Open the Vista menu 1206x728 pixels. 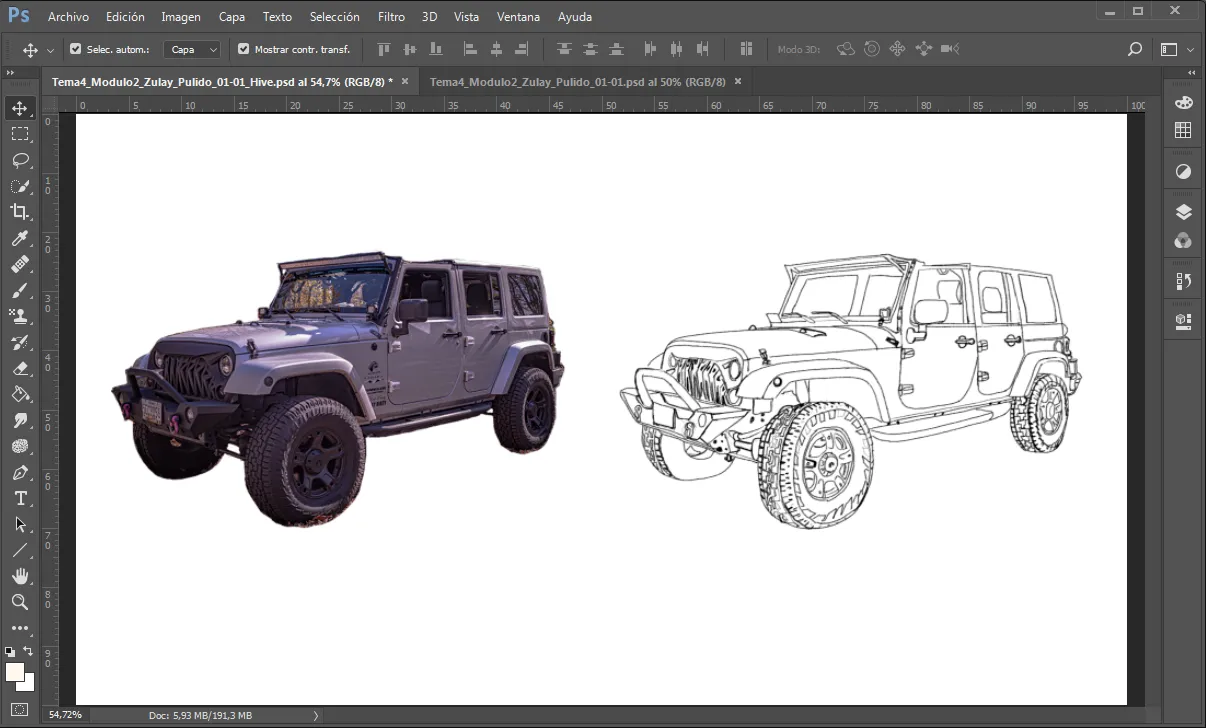click(x=466, y=17)
